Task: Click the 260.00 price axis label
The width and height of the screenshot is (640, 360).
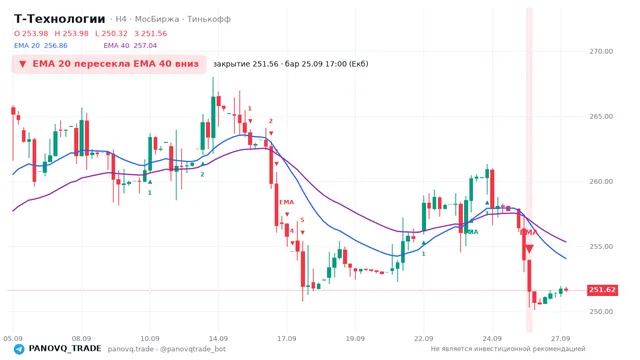Action: point(601,181)
